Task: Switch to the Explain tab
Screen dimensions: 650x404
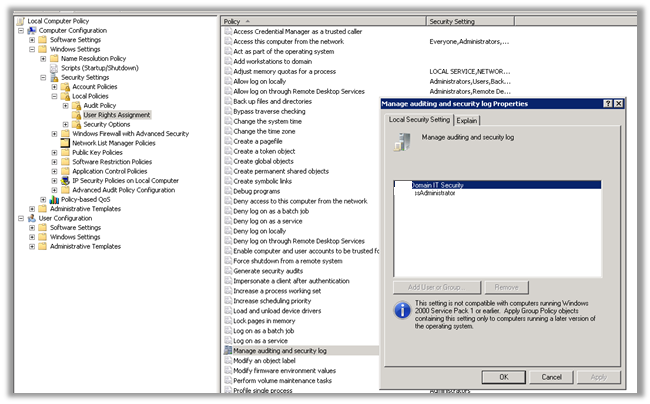Action: (468, 120)
